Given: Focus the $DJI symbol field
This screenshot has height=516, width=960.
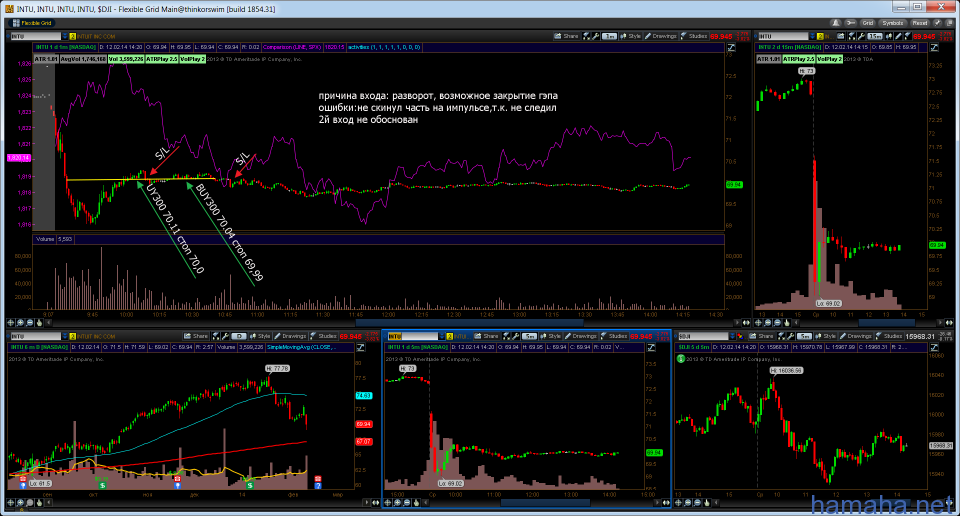Looking at the screenshot, I should click(703, 336).
